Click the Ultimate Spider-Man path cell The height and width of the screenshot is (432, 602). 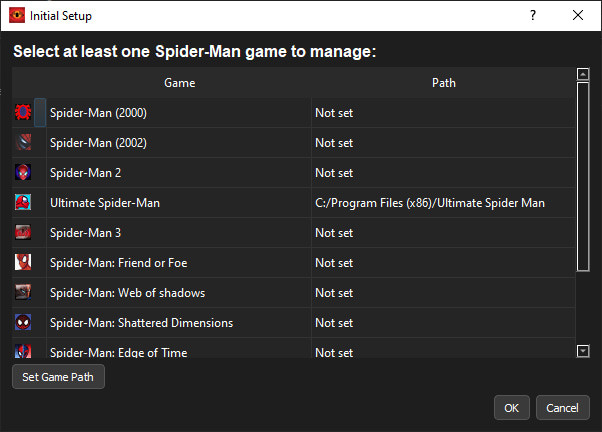430,203
